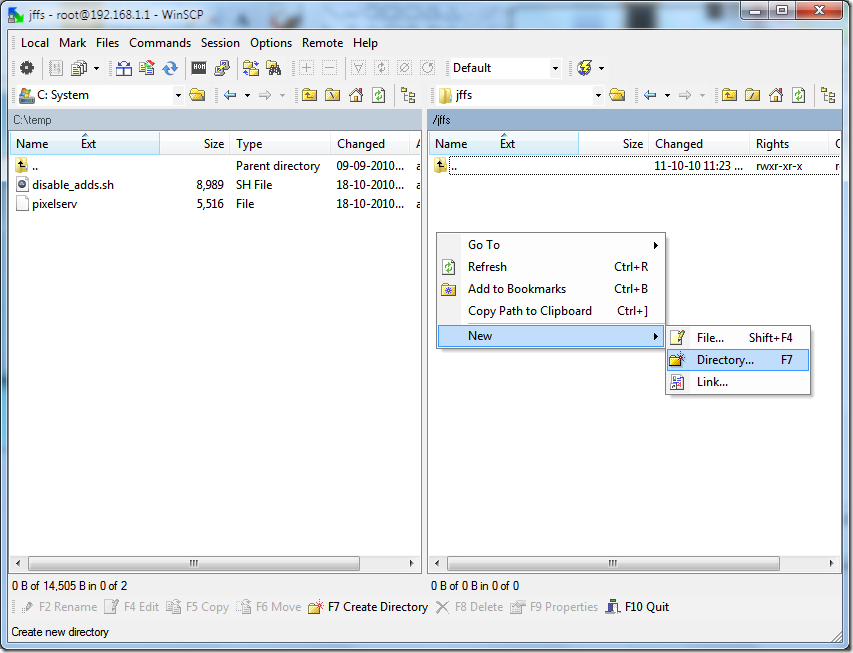Open the Preferences gear icon
The height and width of the screenshot is (653, 853).
28,68
